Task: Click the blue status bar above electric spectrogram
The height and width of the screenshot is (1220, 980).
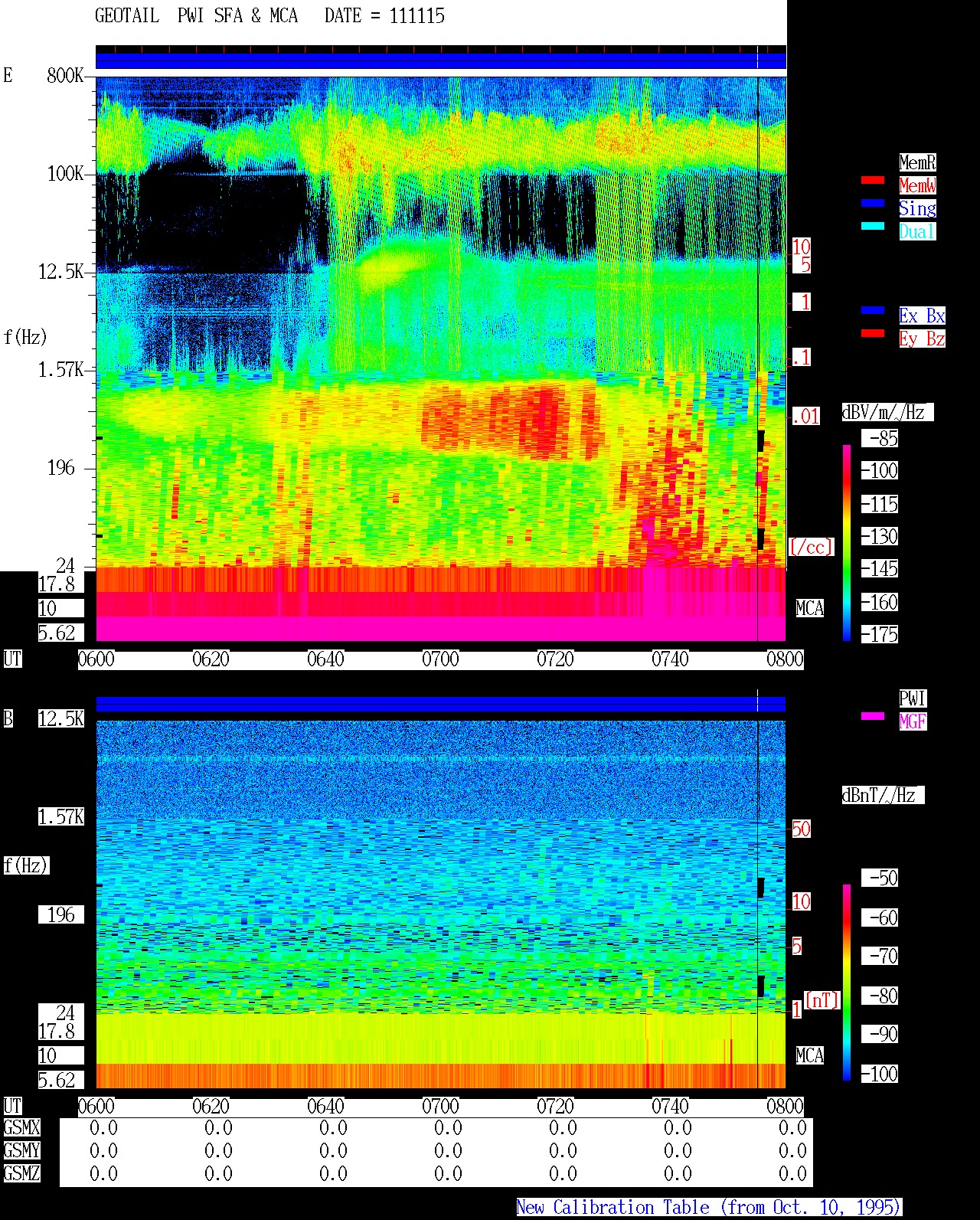Action: [x=441, y=61]
